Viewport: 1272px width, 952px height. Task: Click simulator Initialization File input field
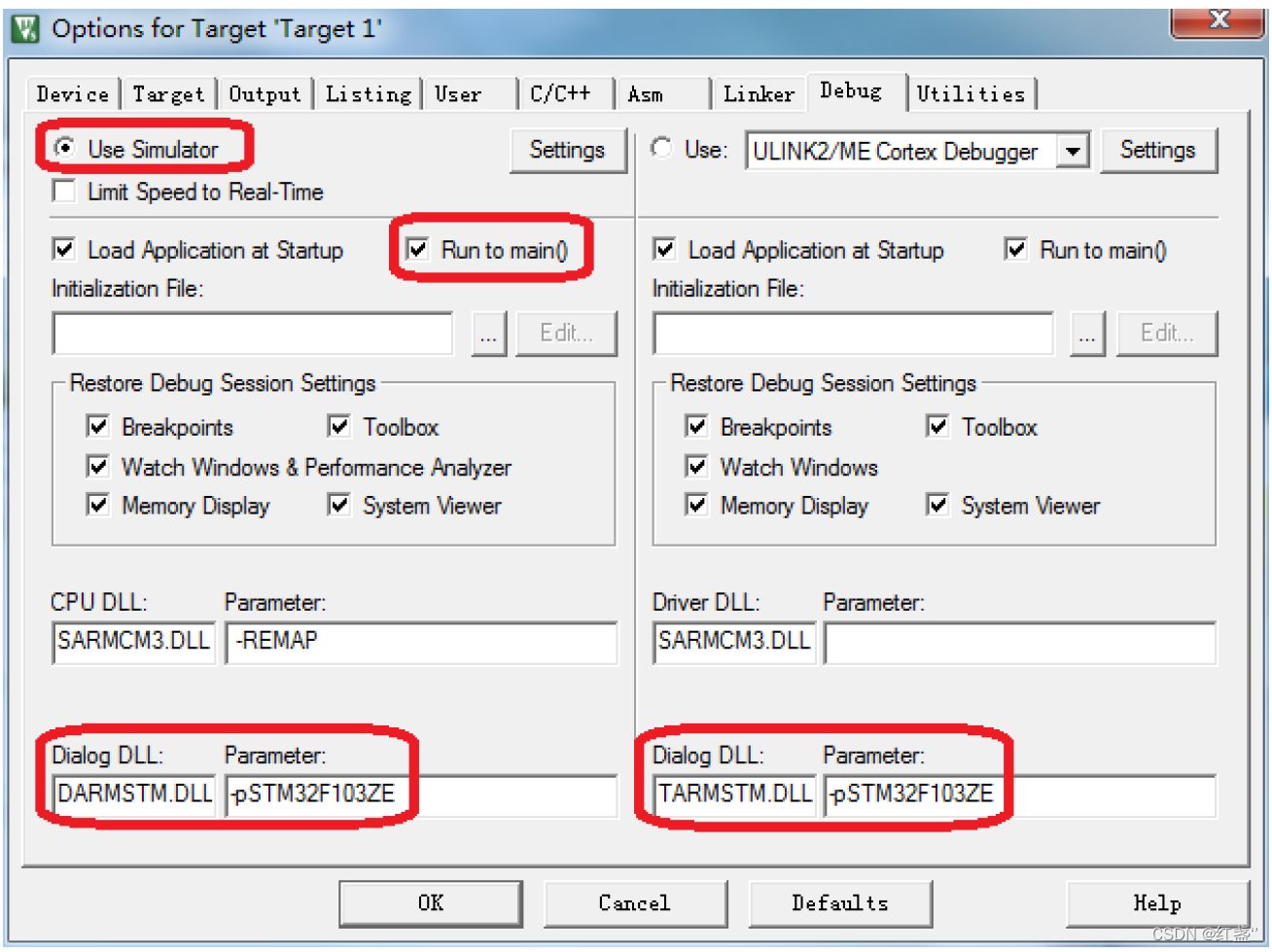click(253, 334)
